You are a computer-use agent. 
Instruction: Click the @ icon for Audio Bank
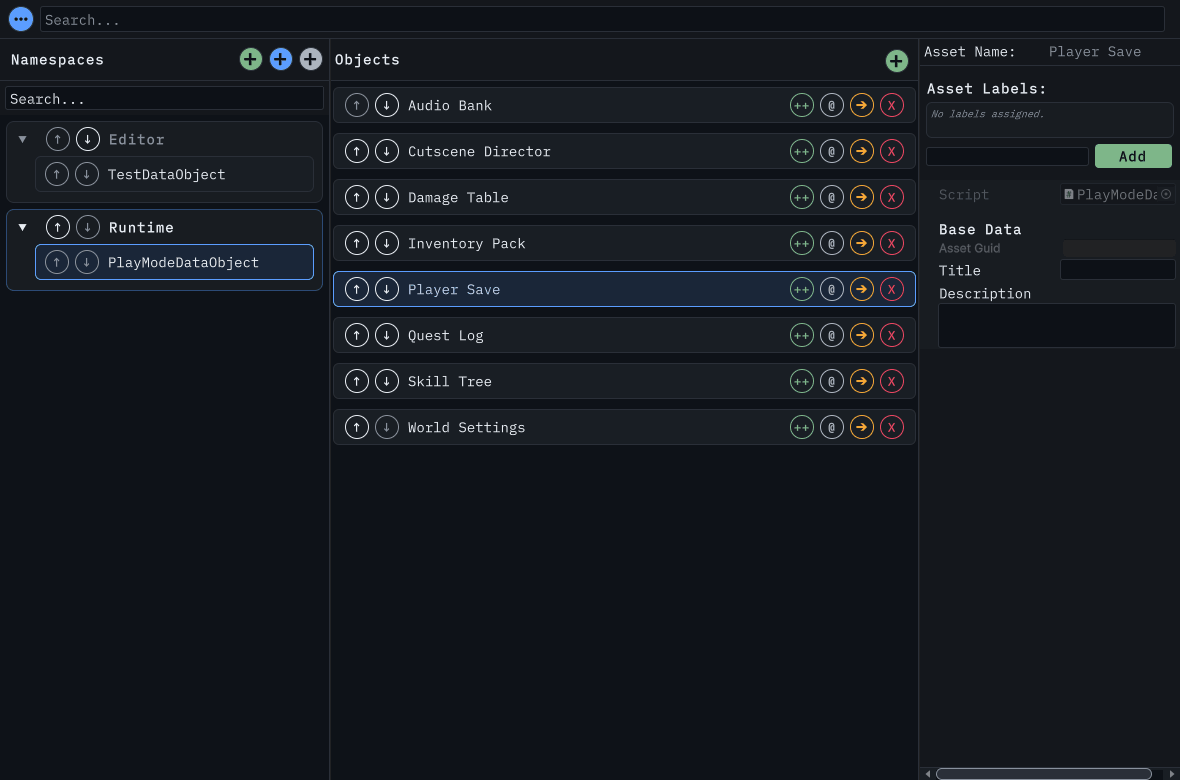[832, 105]
